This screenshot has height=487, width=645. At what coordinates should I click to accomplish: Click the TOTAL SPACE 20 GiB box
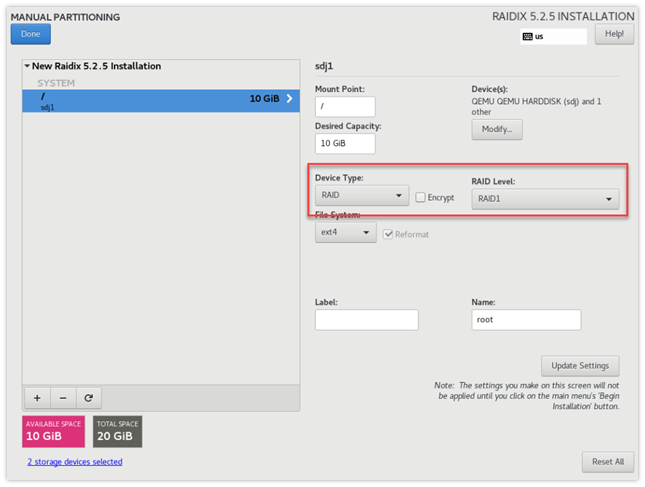coord(118,431)
